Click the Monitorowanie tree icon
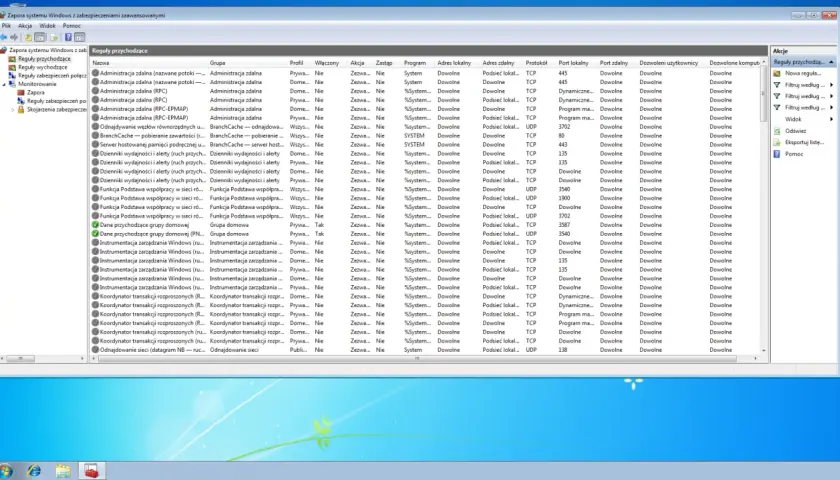The width and height of the screenshot is (840, 480). [12, 84]
